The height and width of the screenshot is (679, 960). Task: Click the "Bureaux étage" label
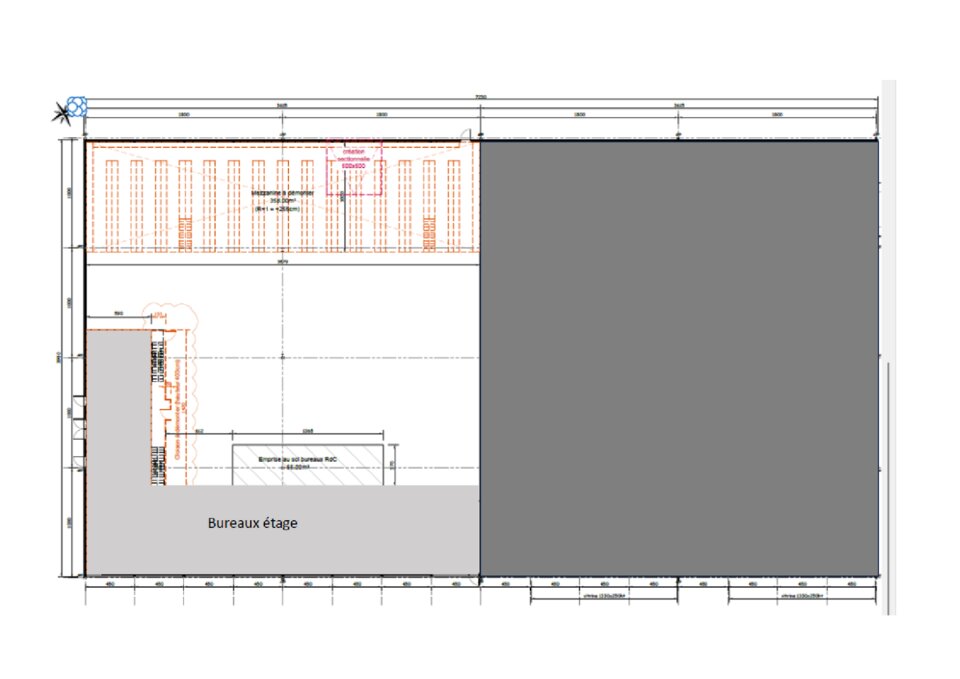coord(252,523)
